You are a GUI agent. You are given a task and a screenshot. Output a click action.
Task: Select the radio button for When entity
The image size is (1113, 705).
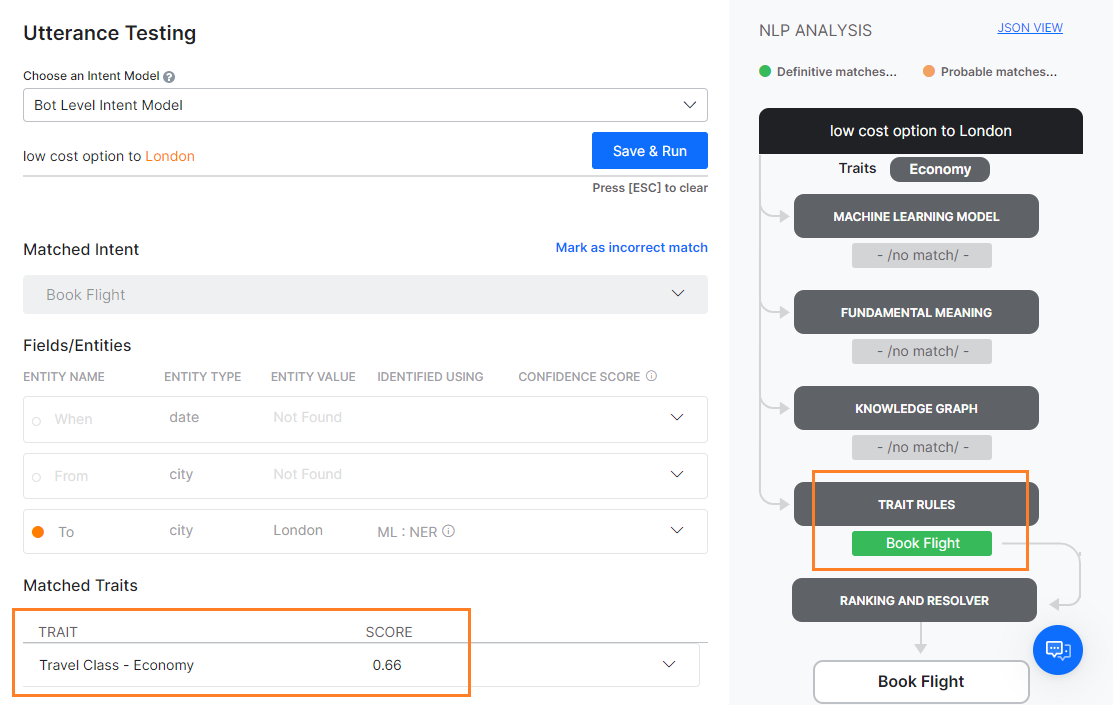(x=37, y=421)
